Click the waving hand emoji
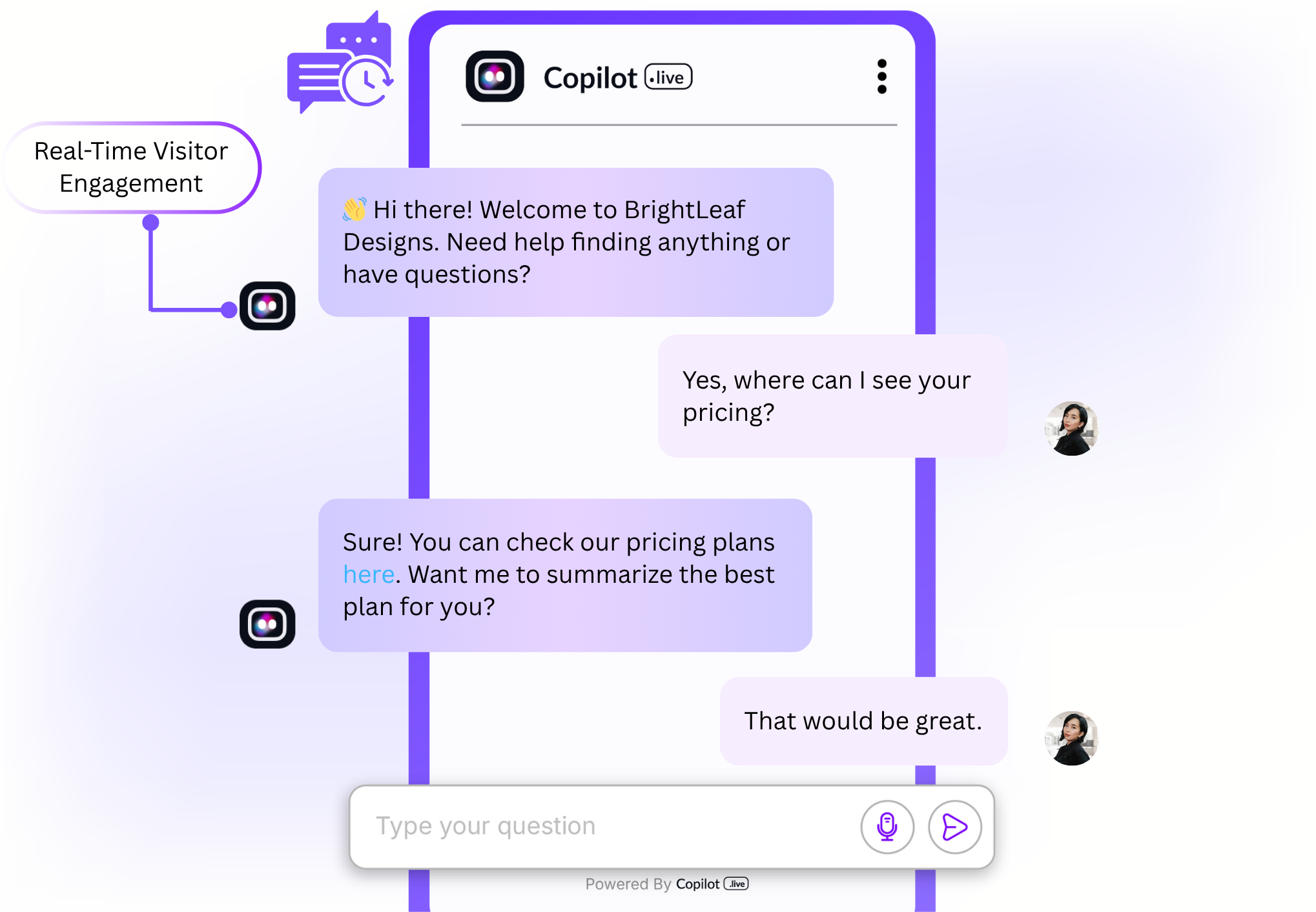Viewport: 1316px width, 912px height. pyautogui.click(x=355, y=209)
